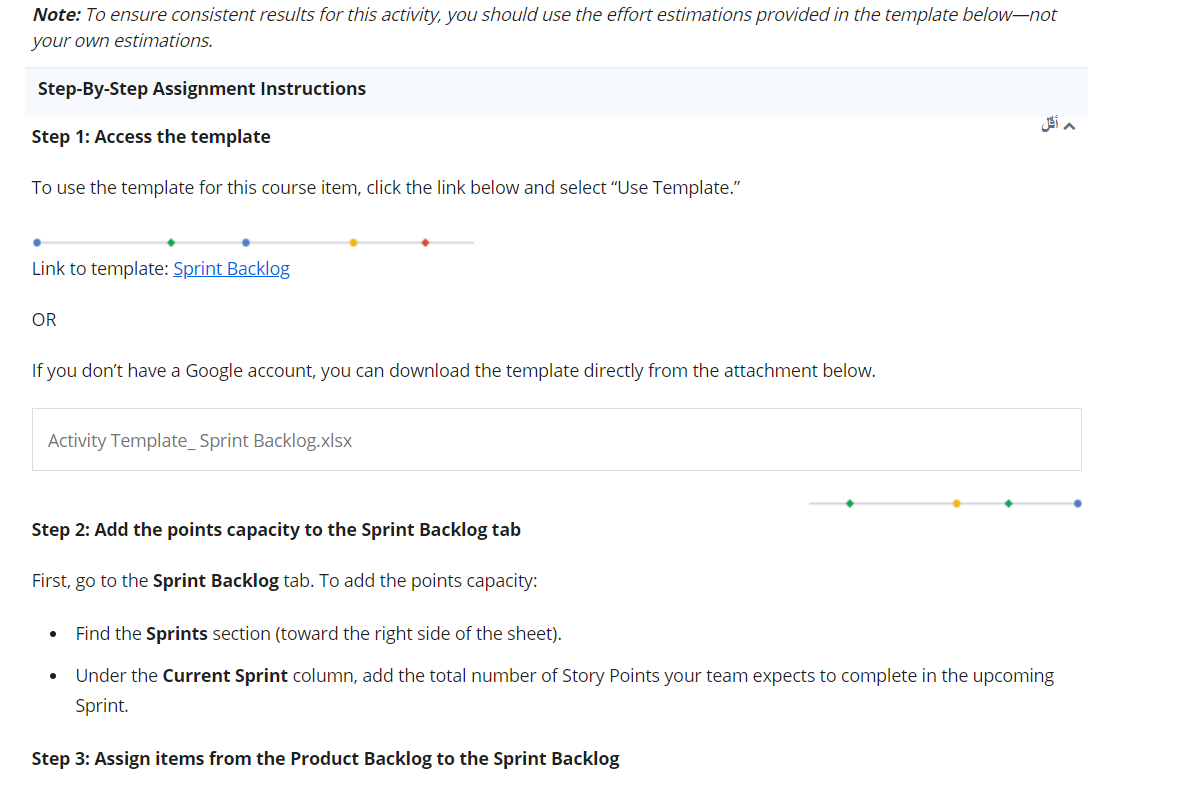Click the 'Step 1: Access the template' heading
The height and width of the screenshot is (790, 1184).
151,137
